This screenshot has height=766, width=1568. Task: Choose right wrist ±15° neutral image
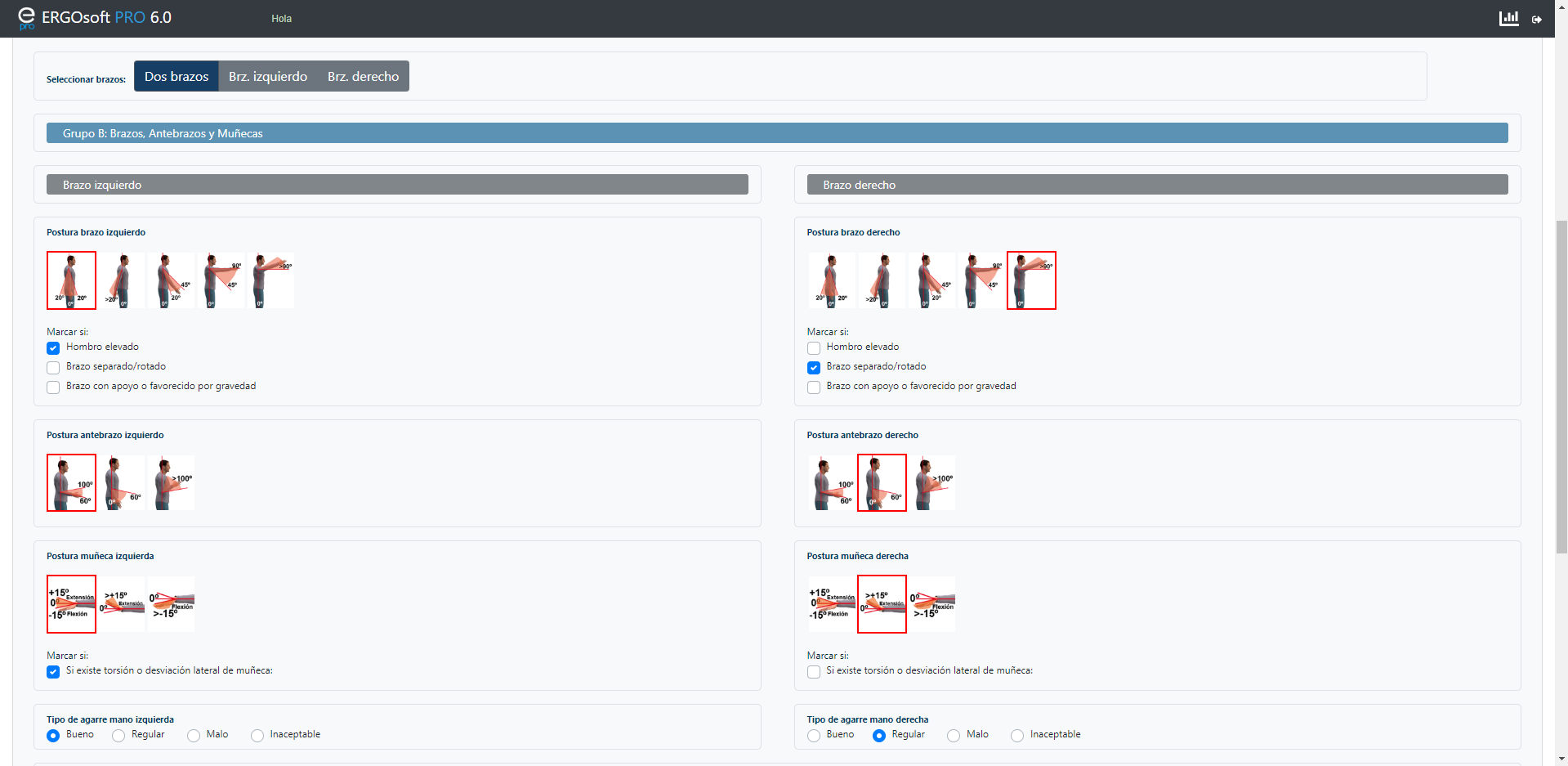point(832,604)
